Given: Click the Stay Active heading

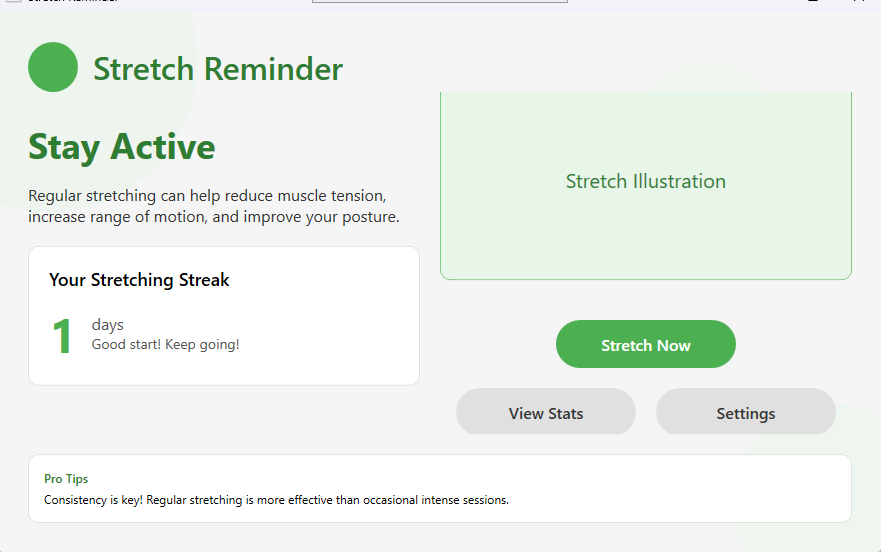Looking at the screenshot, I should (x=121, y=148).
